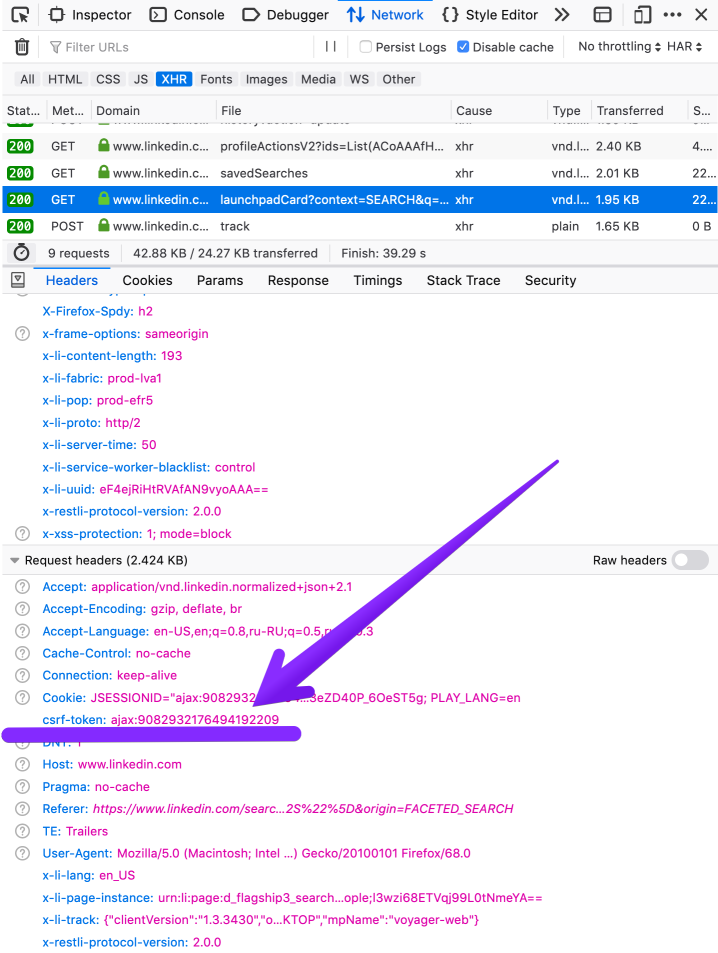Clear network log with the trash icon
Screen dimensions: 718x953
pos(22,47)
